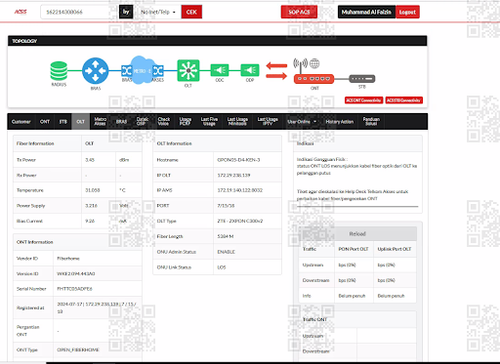Switch to the STB tab
The image size is (500, 364).
63,122
